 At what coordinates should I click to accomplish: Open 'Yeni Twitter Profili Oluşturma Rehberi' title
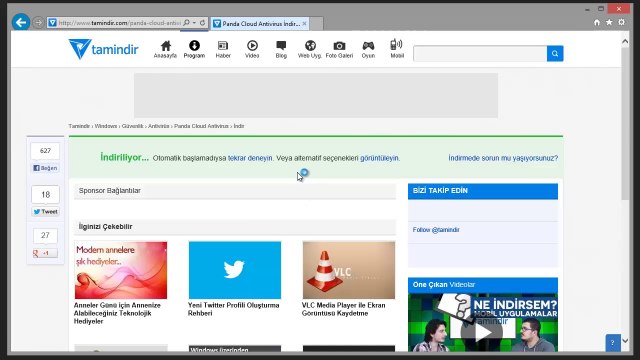pyautogui.click(x=233, y=309)
